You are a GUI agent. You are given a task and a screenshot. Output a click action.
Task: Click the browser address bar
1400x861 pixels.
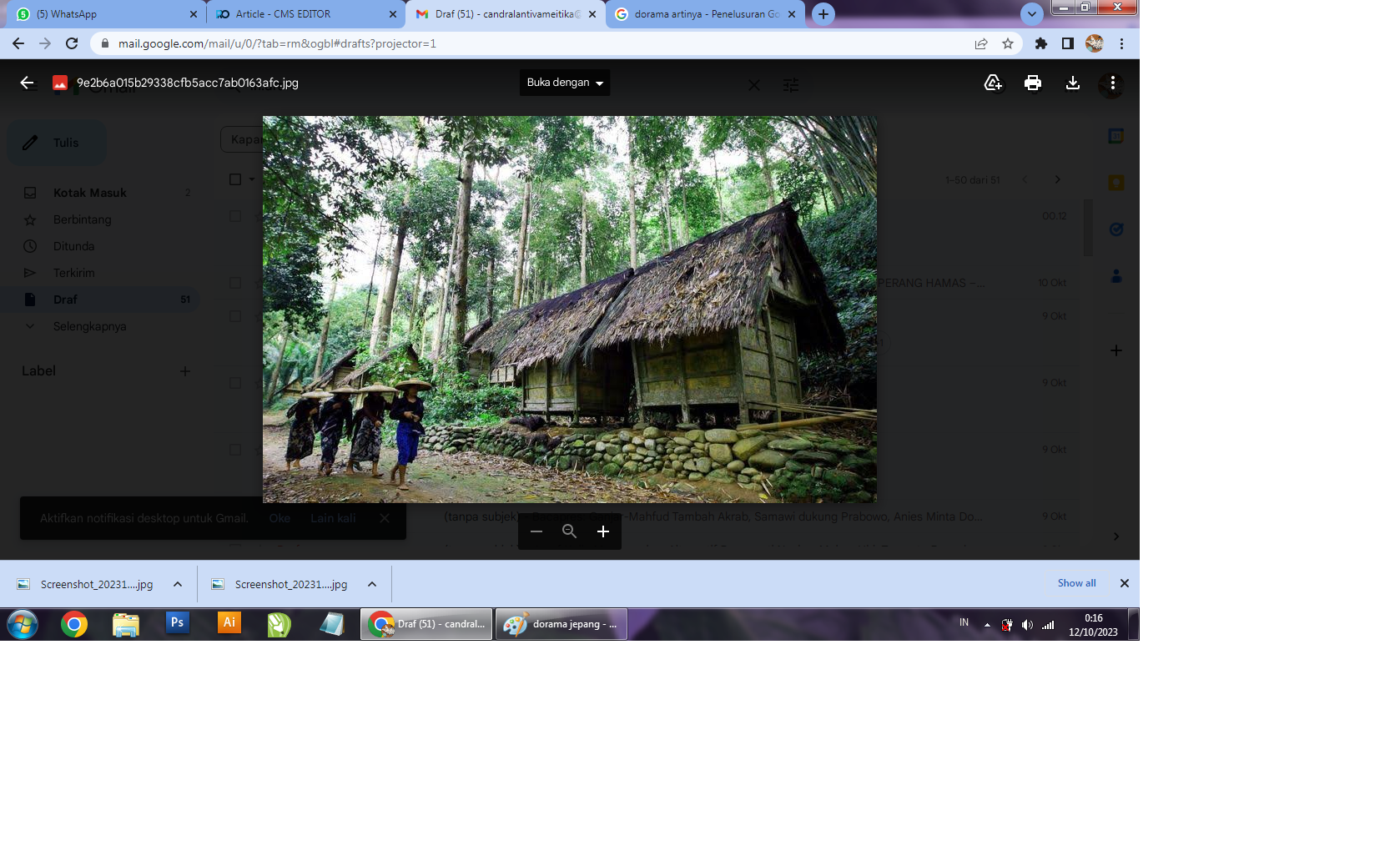coord(534,43)
